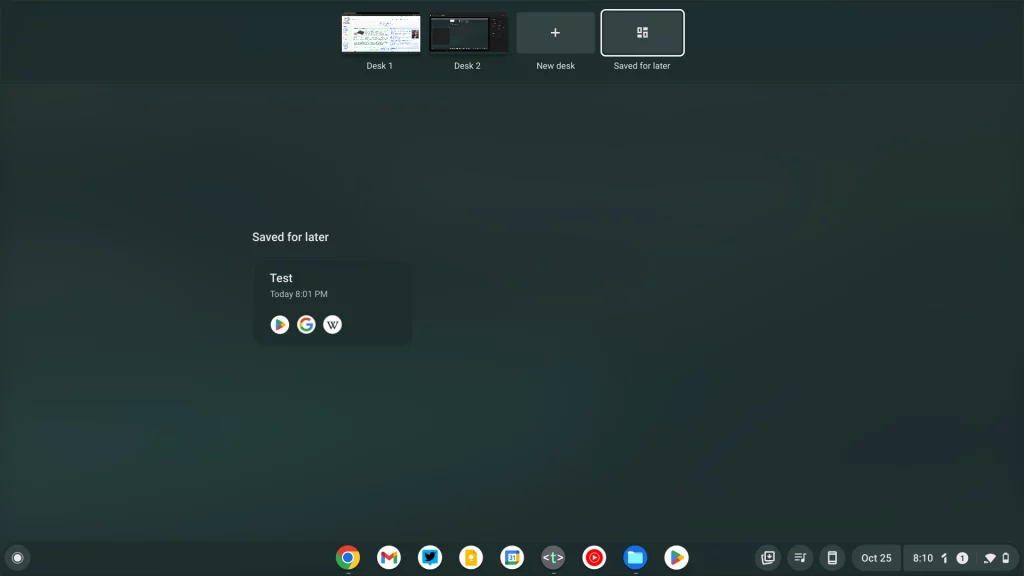Open YouTube Music from the shelf
The image size is (1024, 576).
[x=593, y=557]
